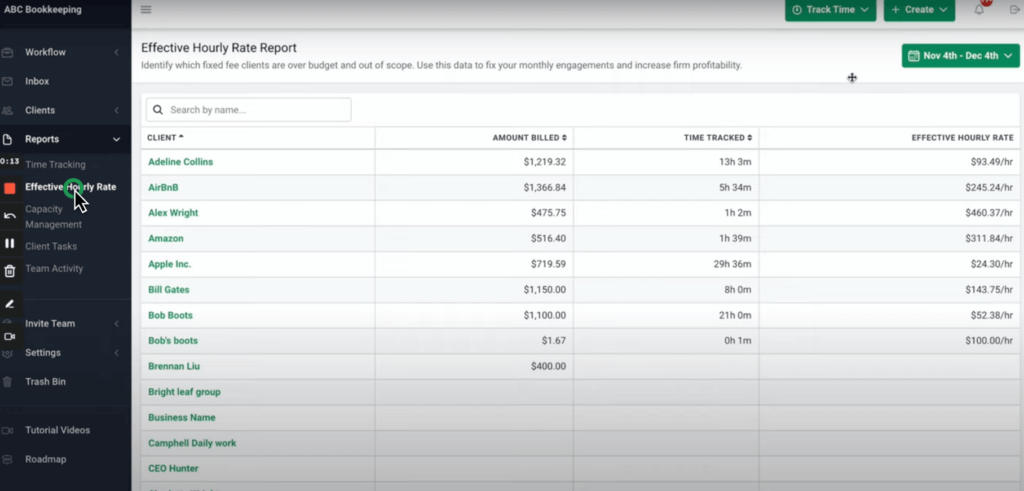Open Client Tasks report

[51, 246]
